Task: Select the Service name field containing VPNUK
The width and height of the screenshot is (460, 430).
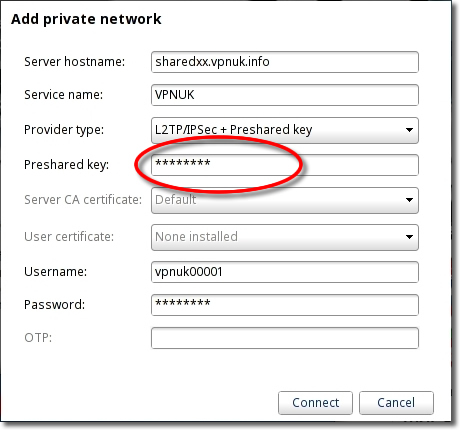Action: [285, 95]
